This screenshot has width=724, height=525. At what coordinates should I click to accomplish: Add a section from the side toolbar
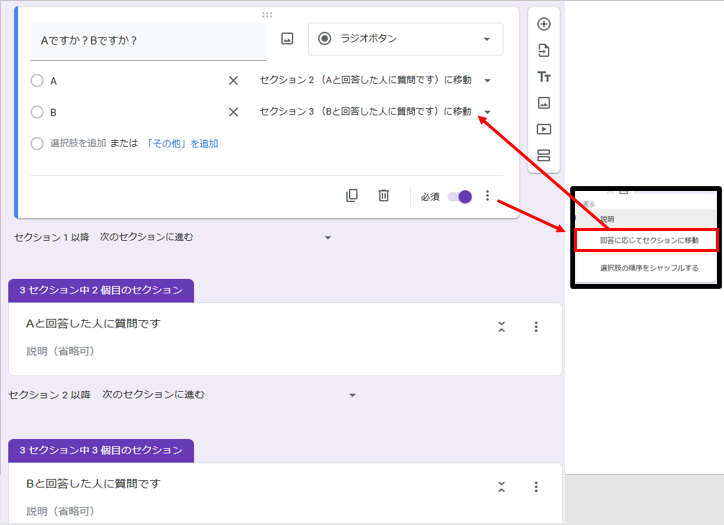pos(543,155)
